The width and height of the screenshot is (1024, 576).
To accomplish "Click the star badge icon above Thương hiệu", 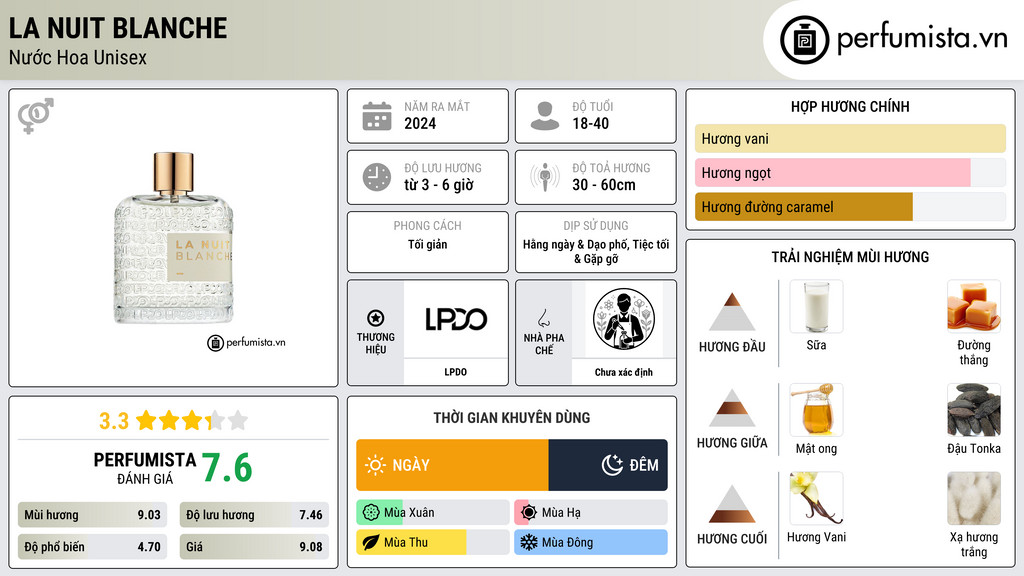I will 376,318.
